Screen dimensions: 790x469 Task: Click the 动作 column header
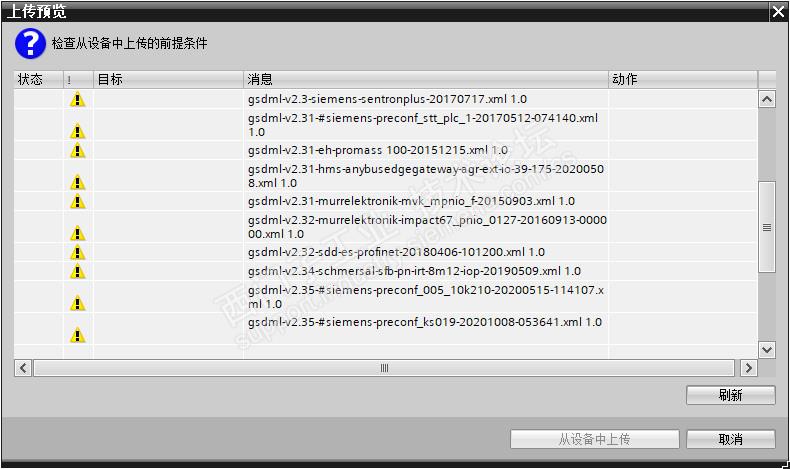683,80
